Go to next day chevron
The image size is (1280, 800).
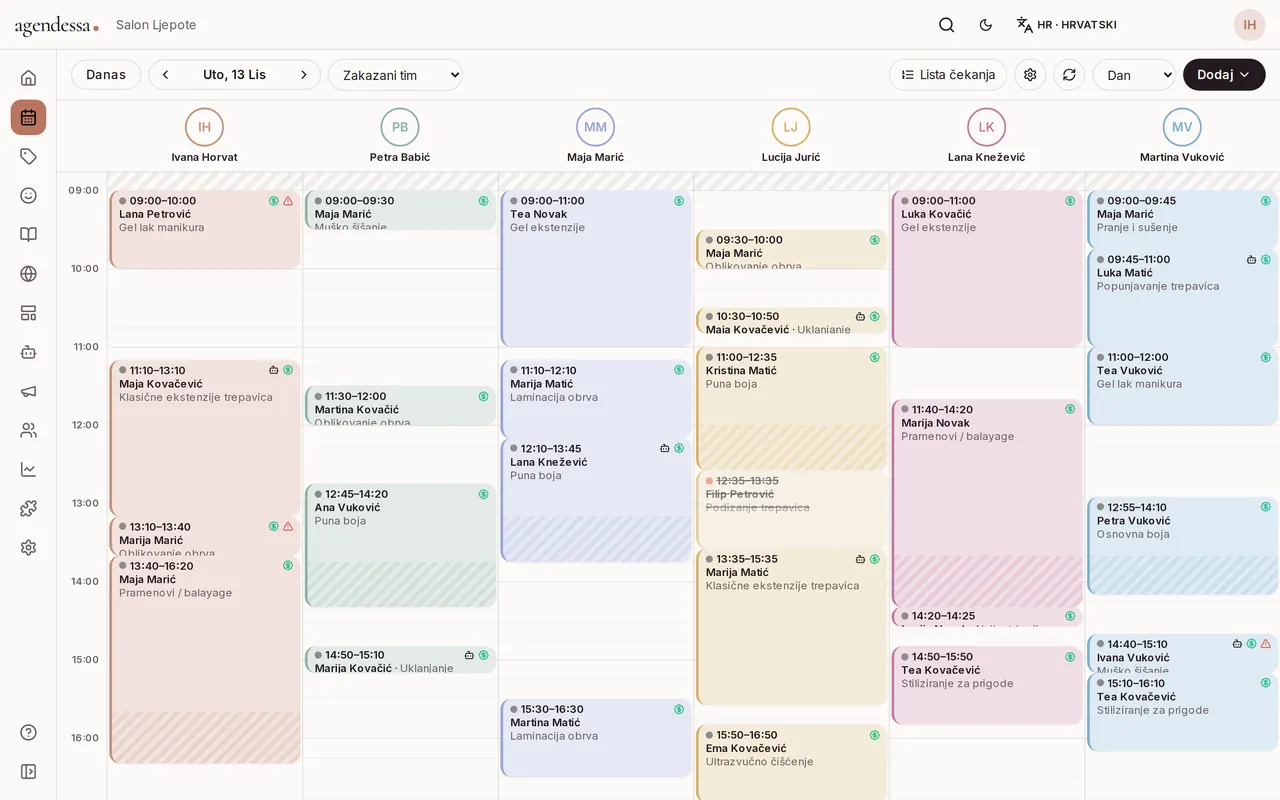304,75
